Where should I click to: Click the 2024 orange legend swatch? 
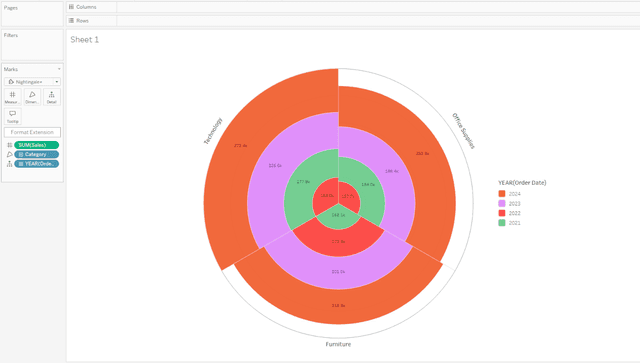[502, 194]
